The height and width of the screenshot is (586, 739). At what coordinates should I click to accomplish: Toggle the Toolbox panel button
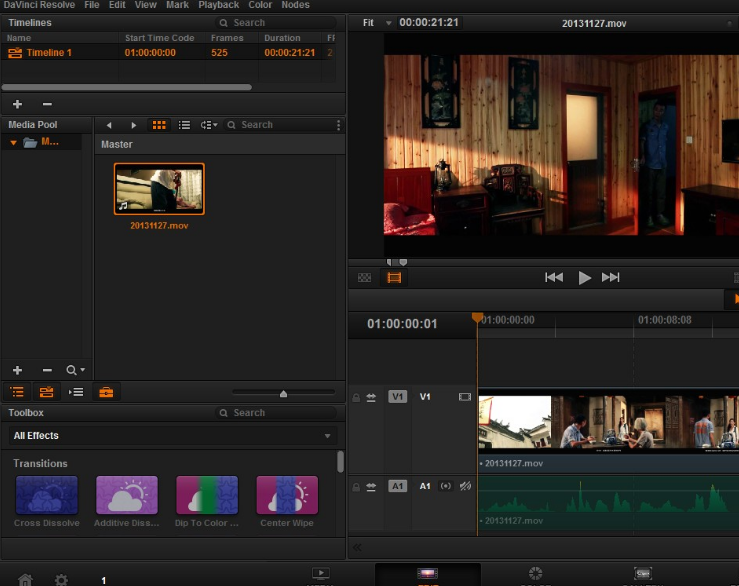106,392
